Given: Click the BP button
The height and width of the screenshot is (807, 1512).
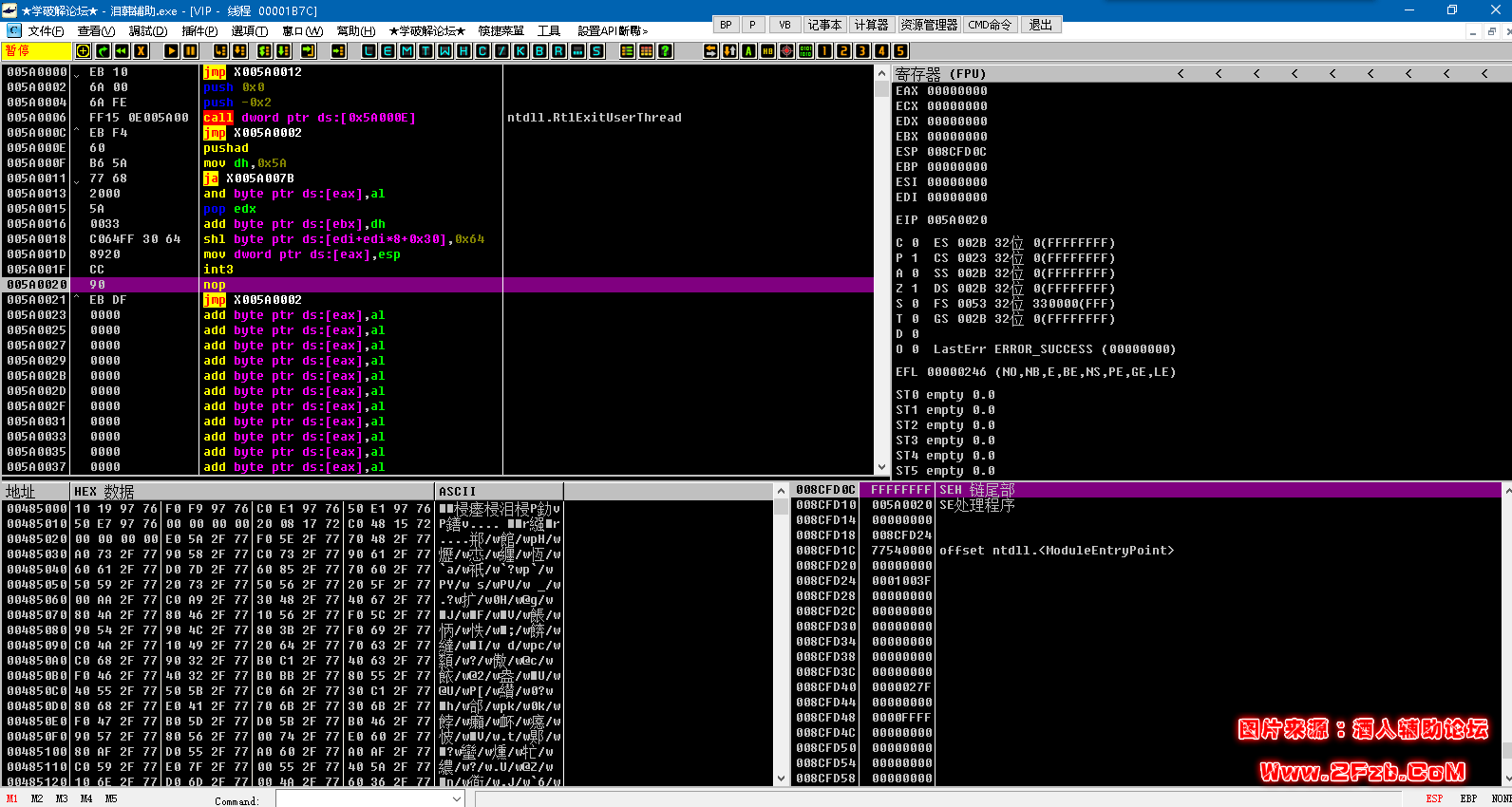Looking at the screenshot, I should [726, 25].
